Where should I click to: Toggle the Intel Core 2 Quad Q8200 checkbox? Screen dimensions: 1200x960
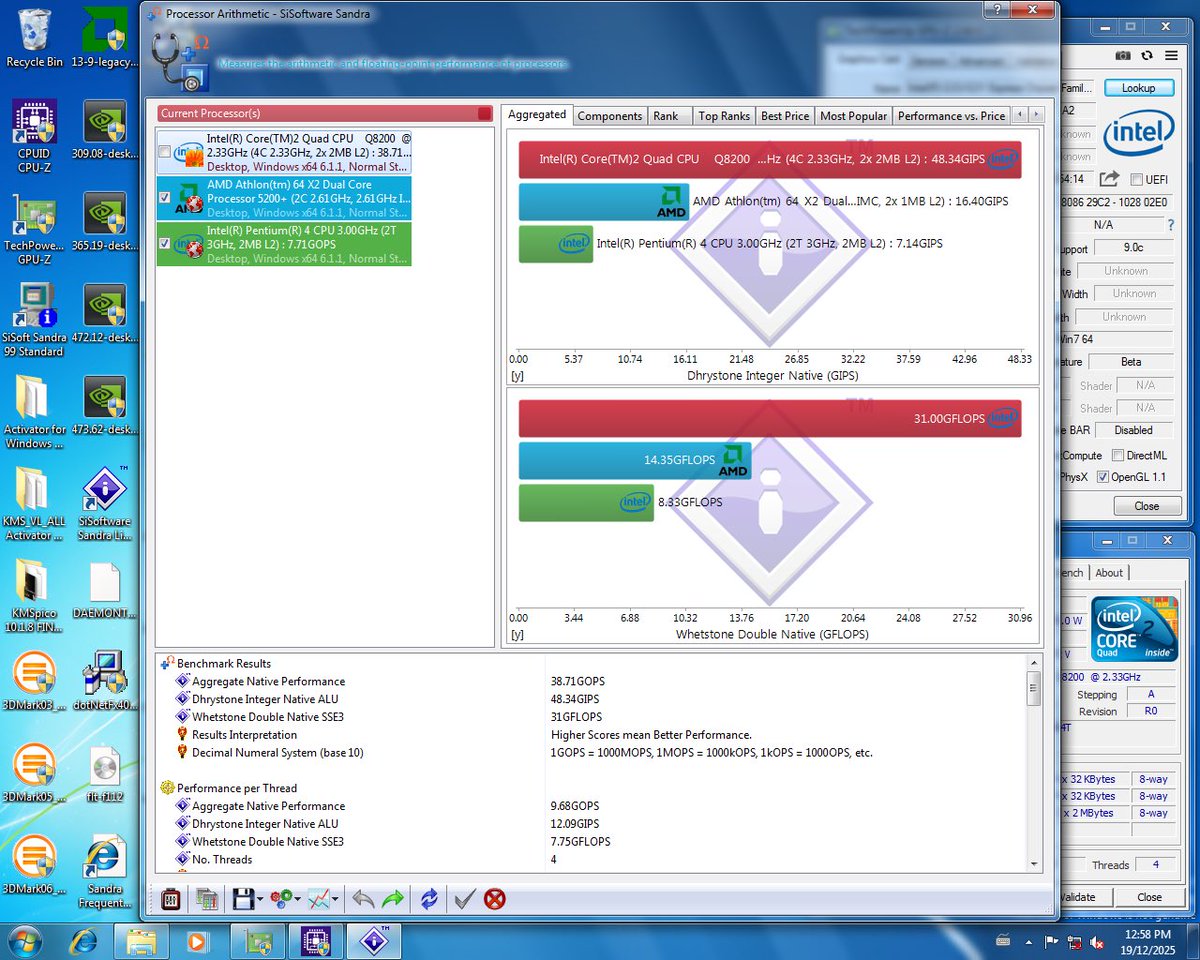coord(164,152)
